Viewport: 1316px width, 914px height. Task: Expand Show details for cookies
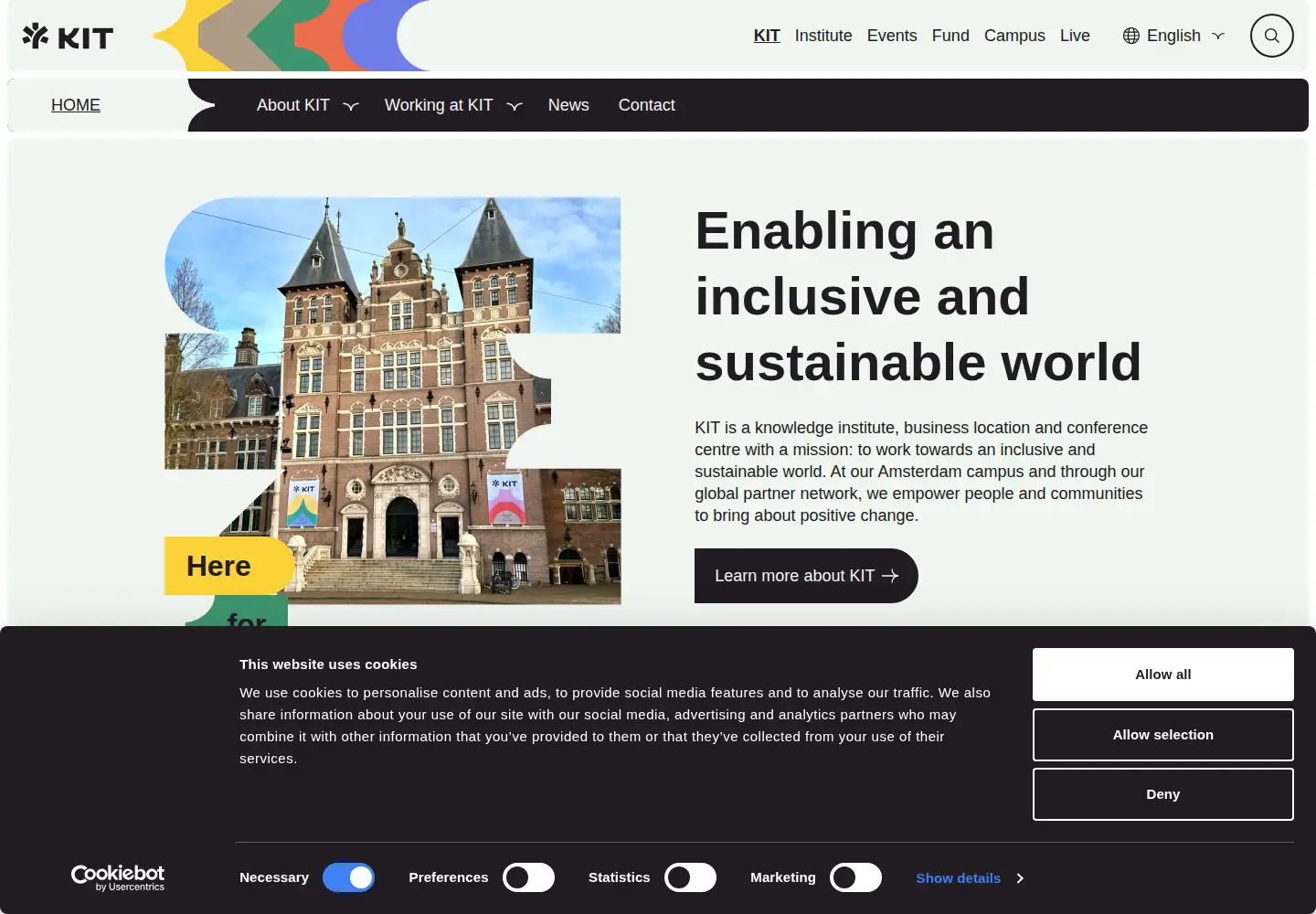(970, 878)
